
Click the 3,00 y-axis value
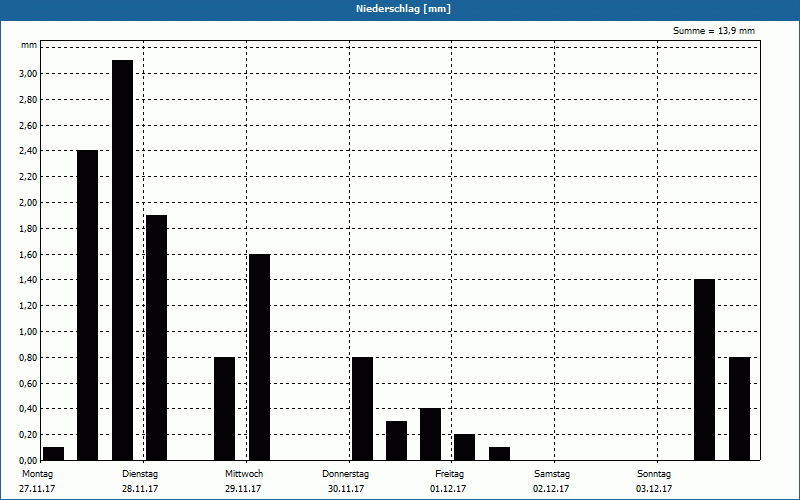click(28, 73)
